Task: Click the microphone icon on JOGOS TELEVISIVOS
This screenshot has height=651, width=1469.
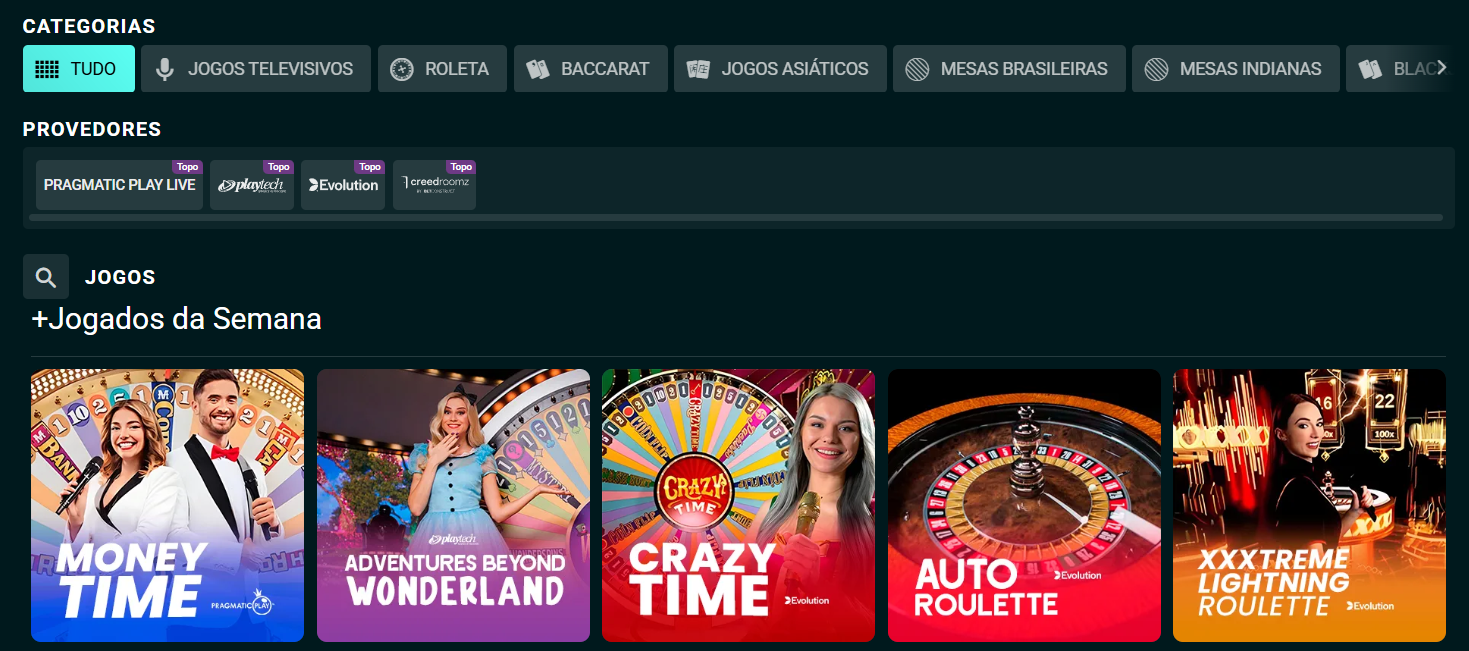Action: point(163,68)
